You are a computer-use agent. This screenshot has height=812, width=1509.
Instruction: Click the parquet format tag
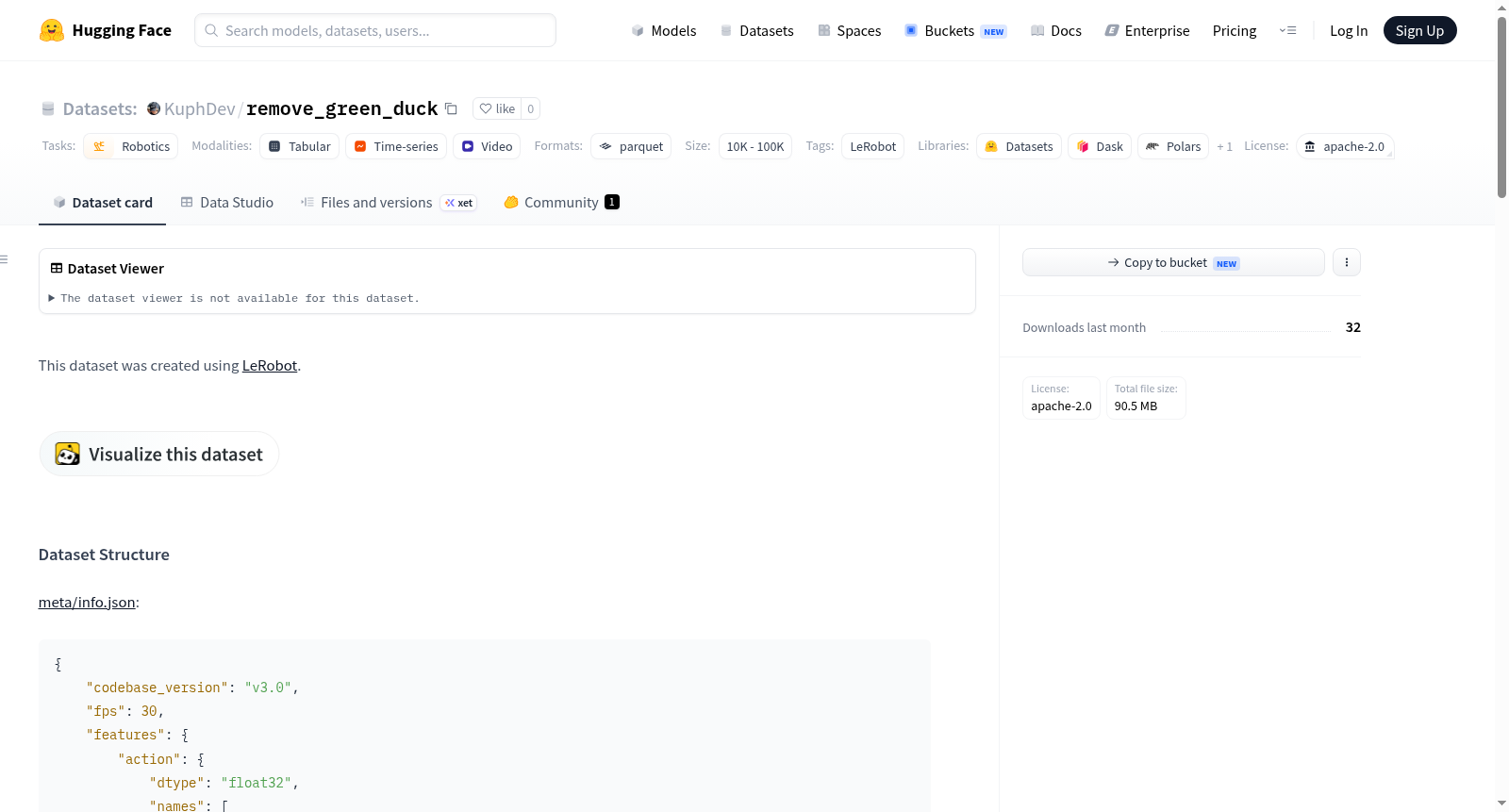pyautogui.click(x=631, y=146)
